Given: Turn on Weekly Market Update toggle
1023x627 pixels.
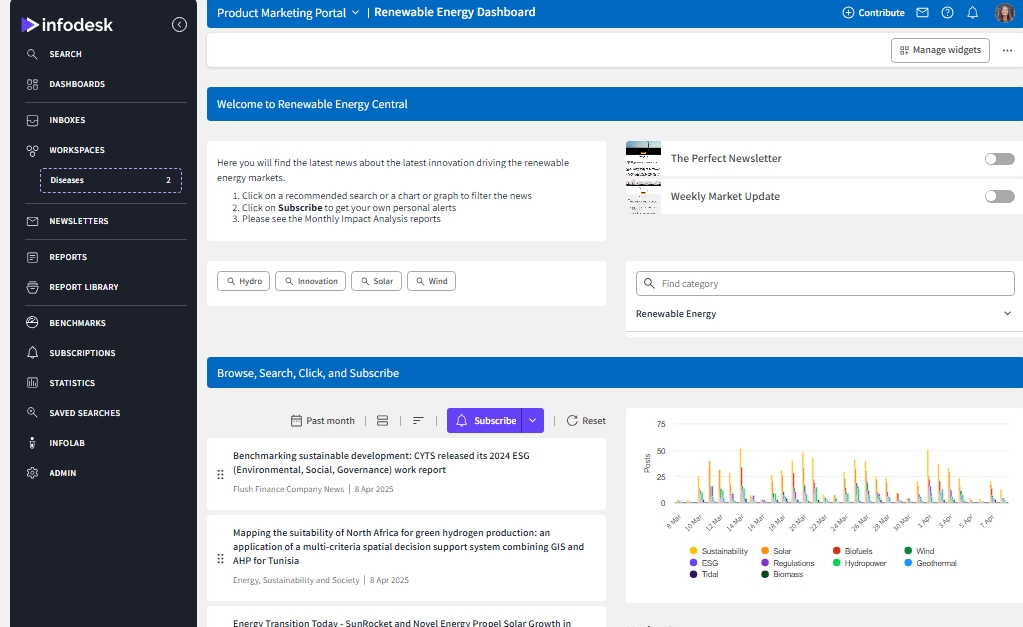Looking at the screenshot, I should tap(999, 197).
